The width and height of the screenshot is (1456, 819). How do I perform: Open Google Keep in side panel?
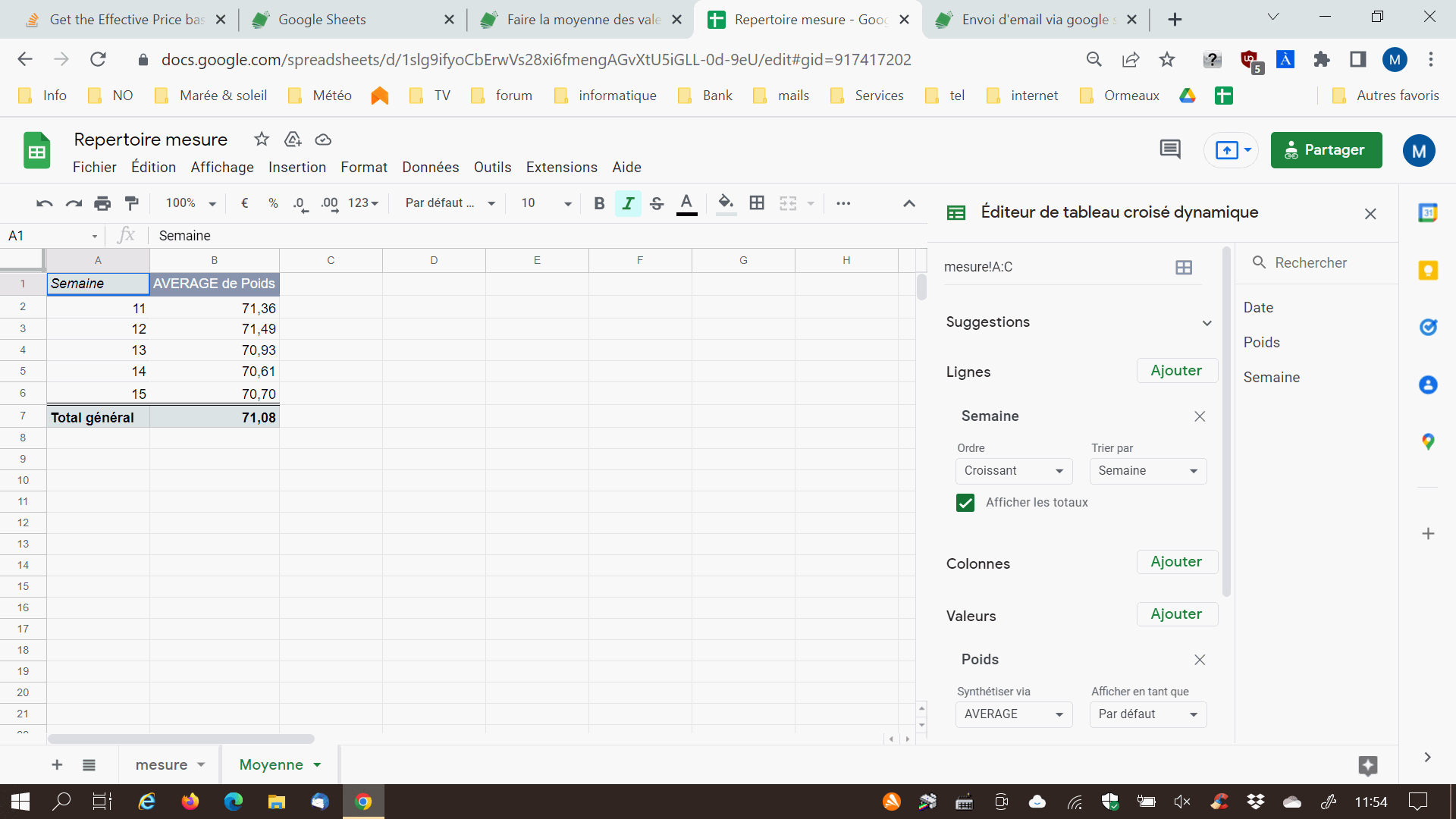(1428, 270)
